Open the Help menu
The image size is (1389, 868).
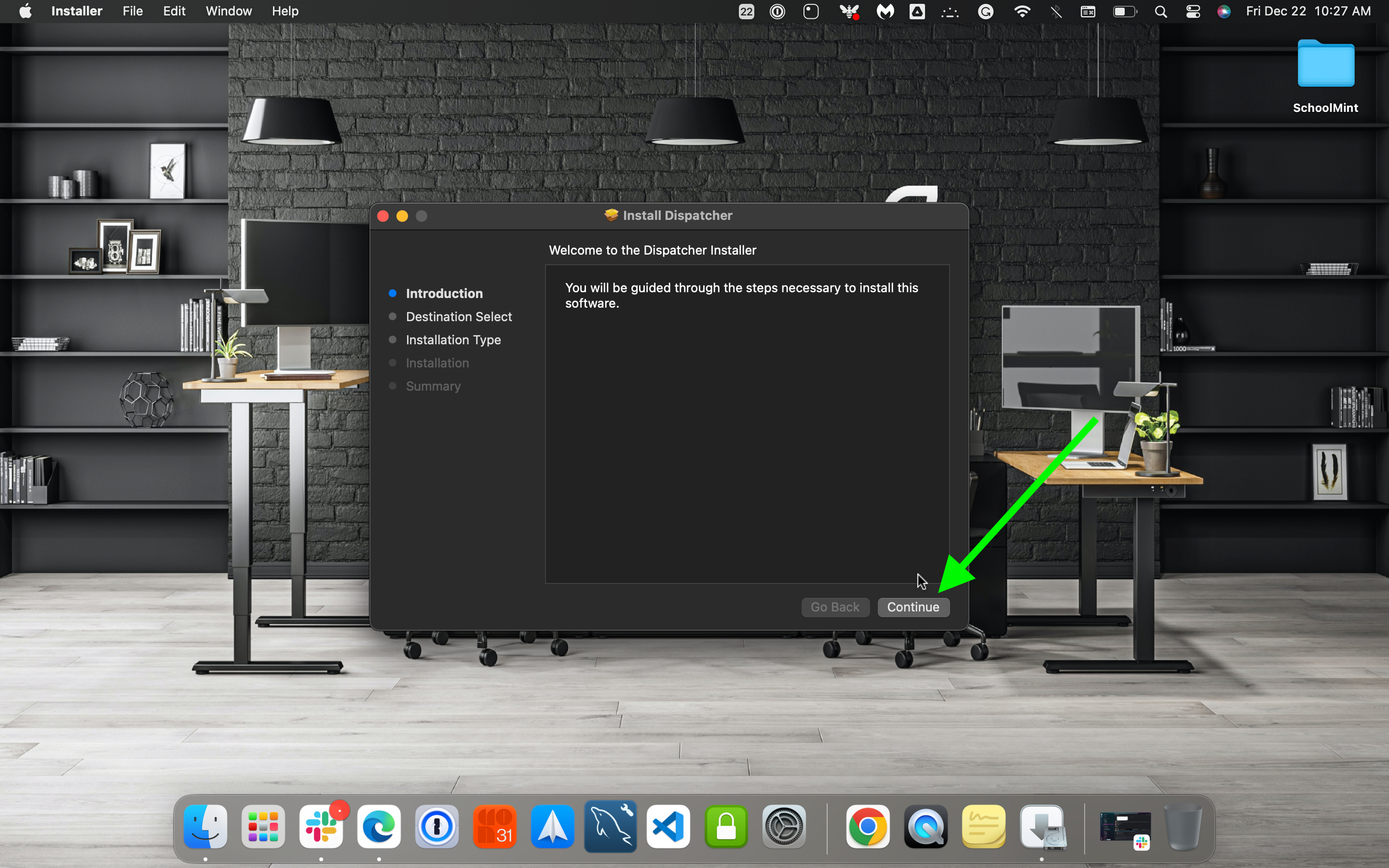click(x=285, y=11)
